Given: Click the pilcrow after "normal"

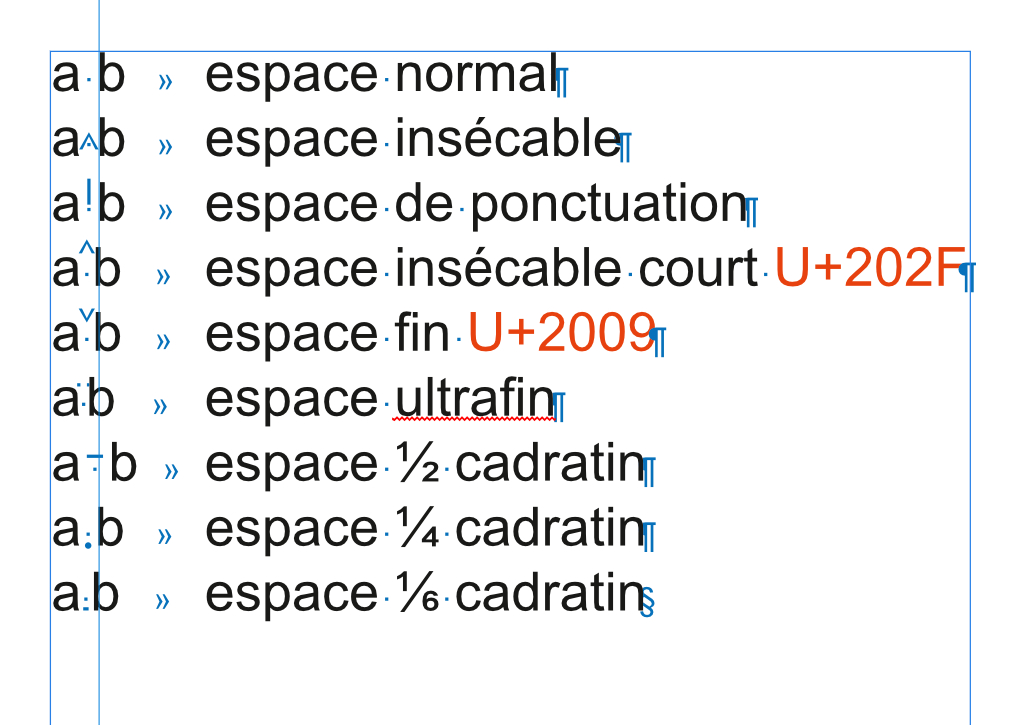Looking at the screenshot, I should [x=562, y=83].
